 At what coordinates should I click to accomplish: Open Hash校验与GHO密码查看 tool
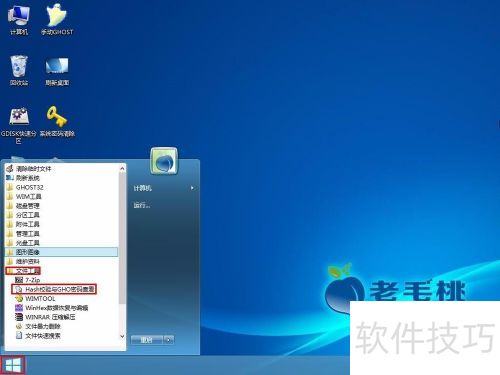point(54,289)
